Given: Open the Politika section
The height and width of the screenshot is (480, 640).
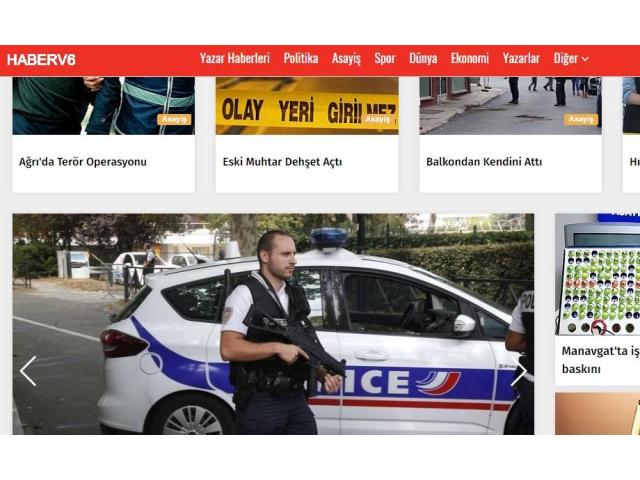Looking at the screenshot, I should pos(301,58).
